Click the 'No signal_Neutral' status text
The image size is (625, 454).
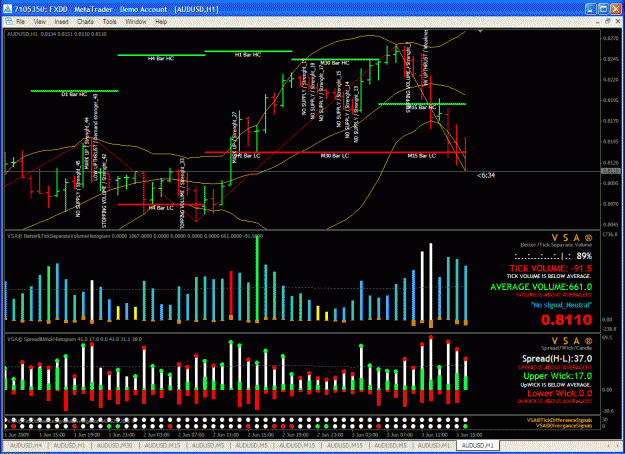point(561,305)
